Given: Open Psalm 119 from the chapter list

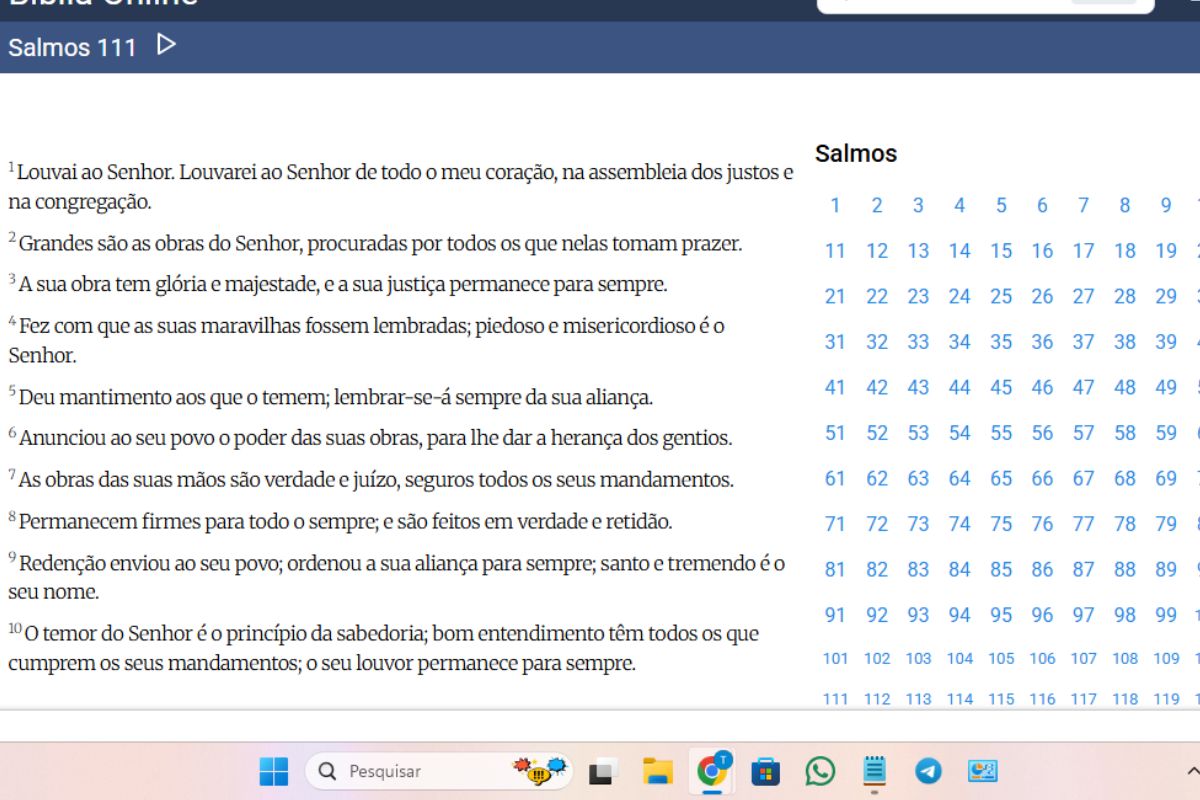Looking at the screenshot, I should [1165, 698].
